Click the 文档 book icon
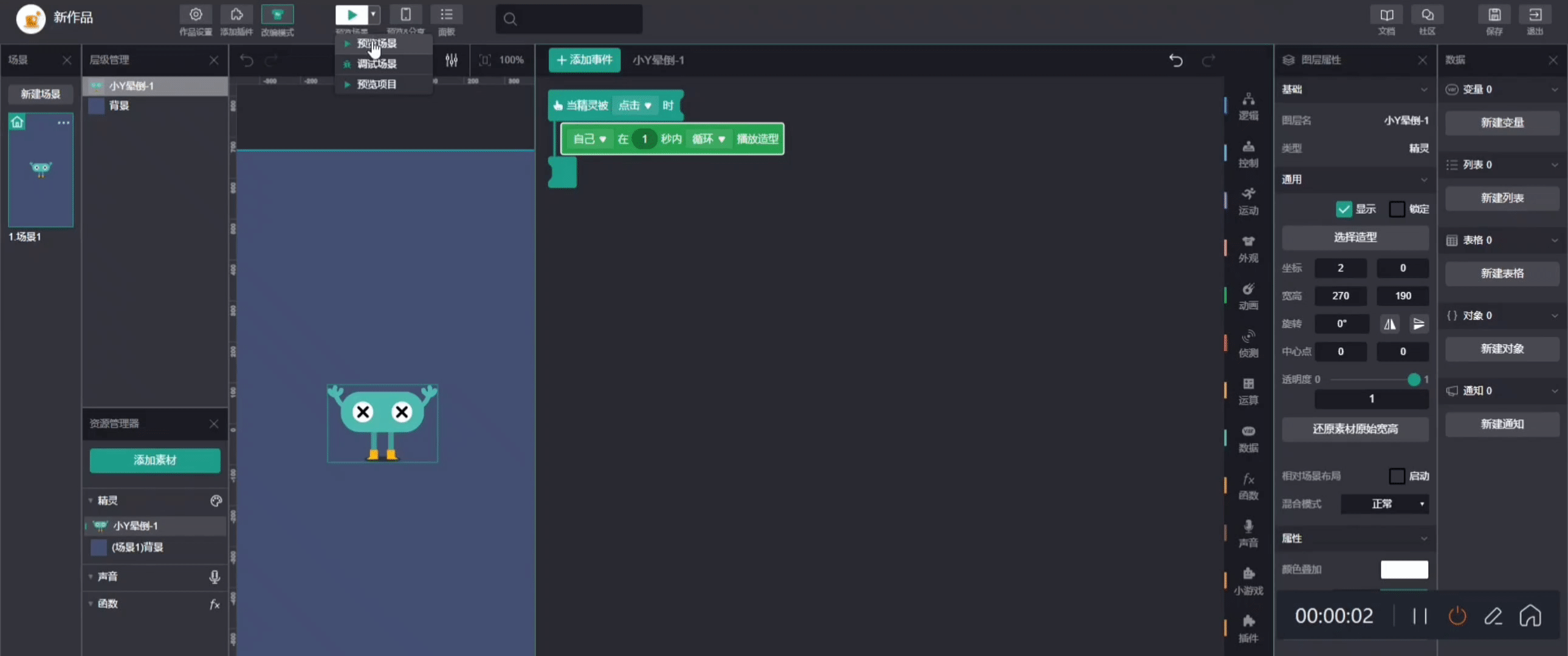Screen dimensions: 1568x656 (x=1386, y=15)
